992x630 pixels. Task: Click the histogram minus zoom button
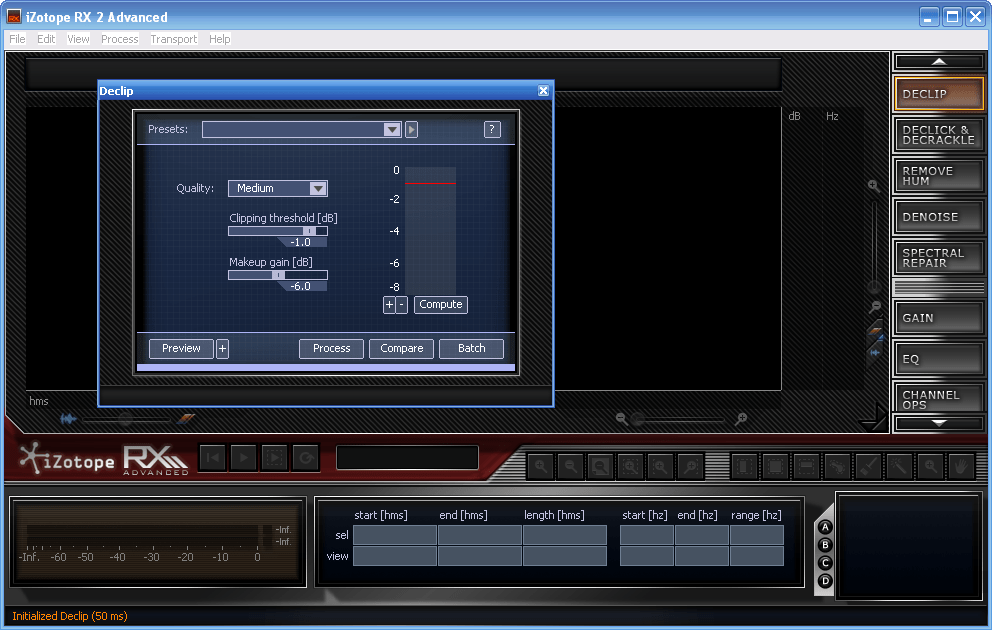(402, 305)
